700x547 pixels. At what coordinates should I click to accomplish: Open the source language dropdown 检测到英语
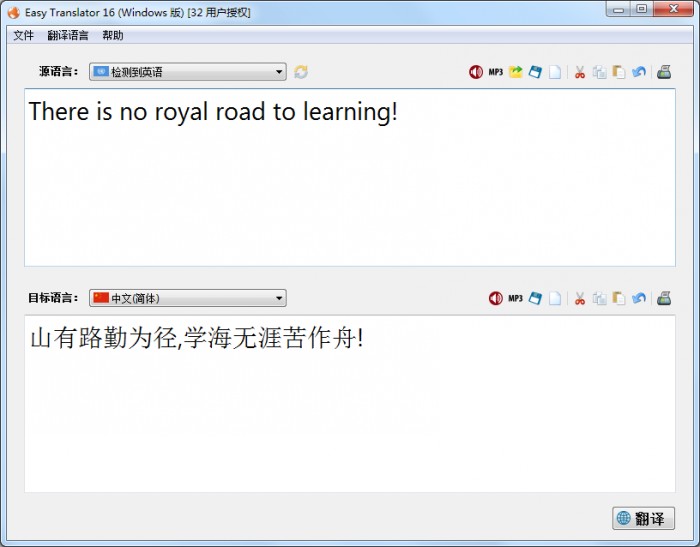[x=188, y=72]
